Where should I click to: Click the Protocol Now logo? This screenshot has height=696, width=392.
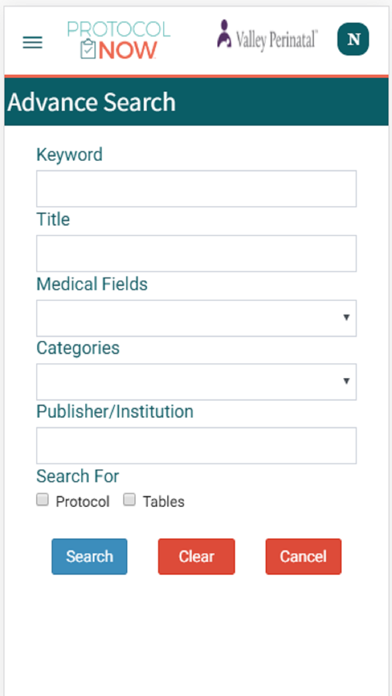pyautogui.click(x=119, y=40)
